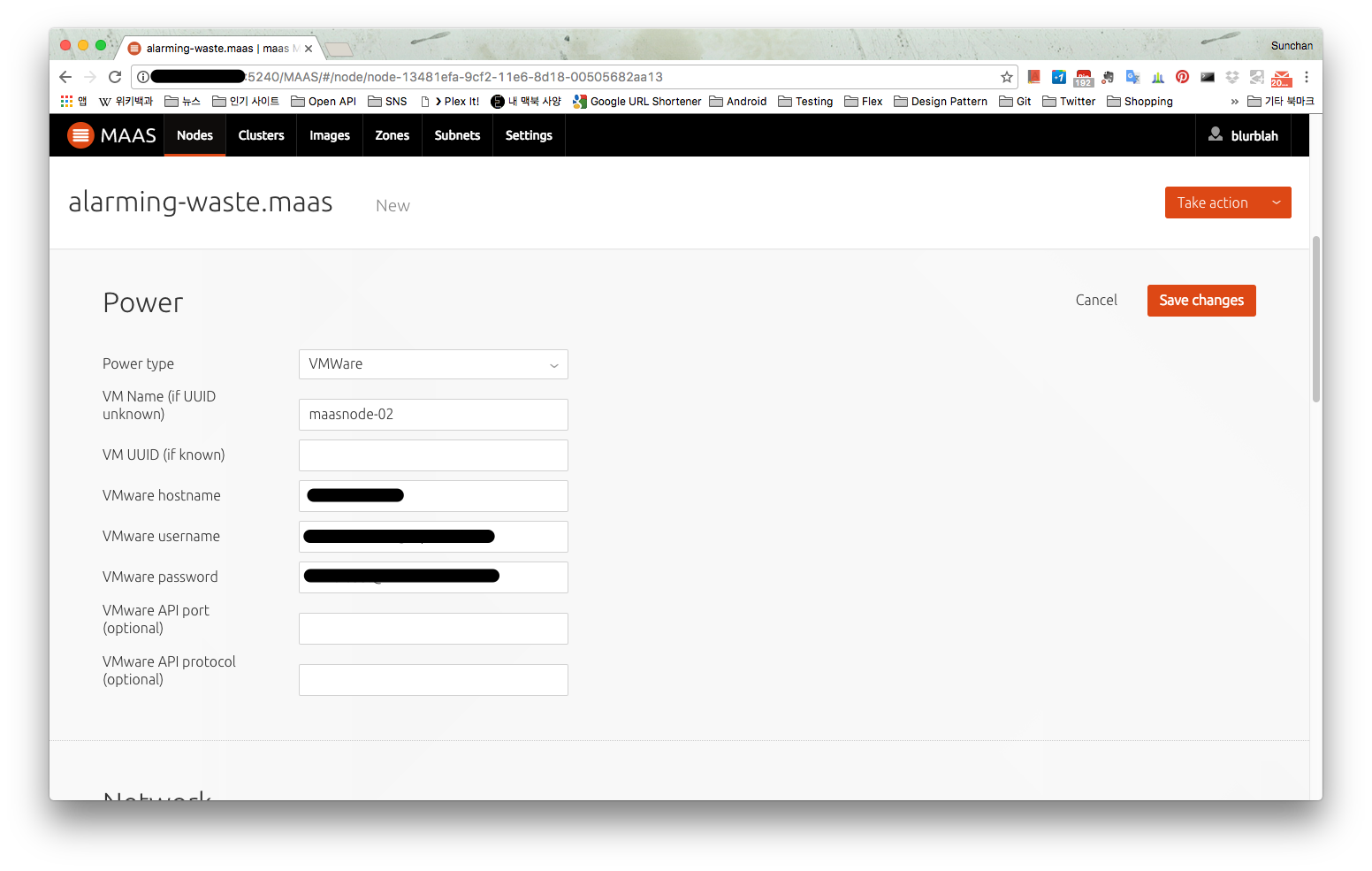This screenshot has width=1372, height=871.
Task: Click the Dropbox extension icon
Action: point(1231,77)
